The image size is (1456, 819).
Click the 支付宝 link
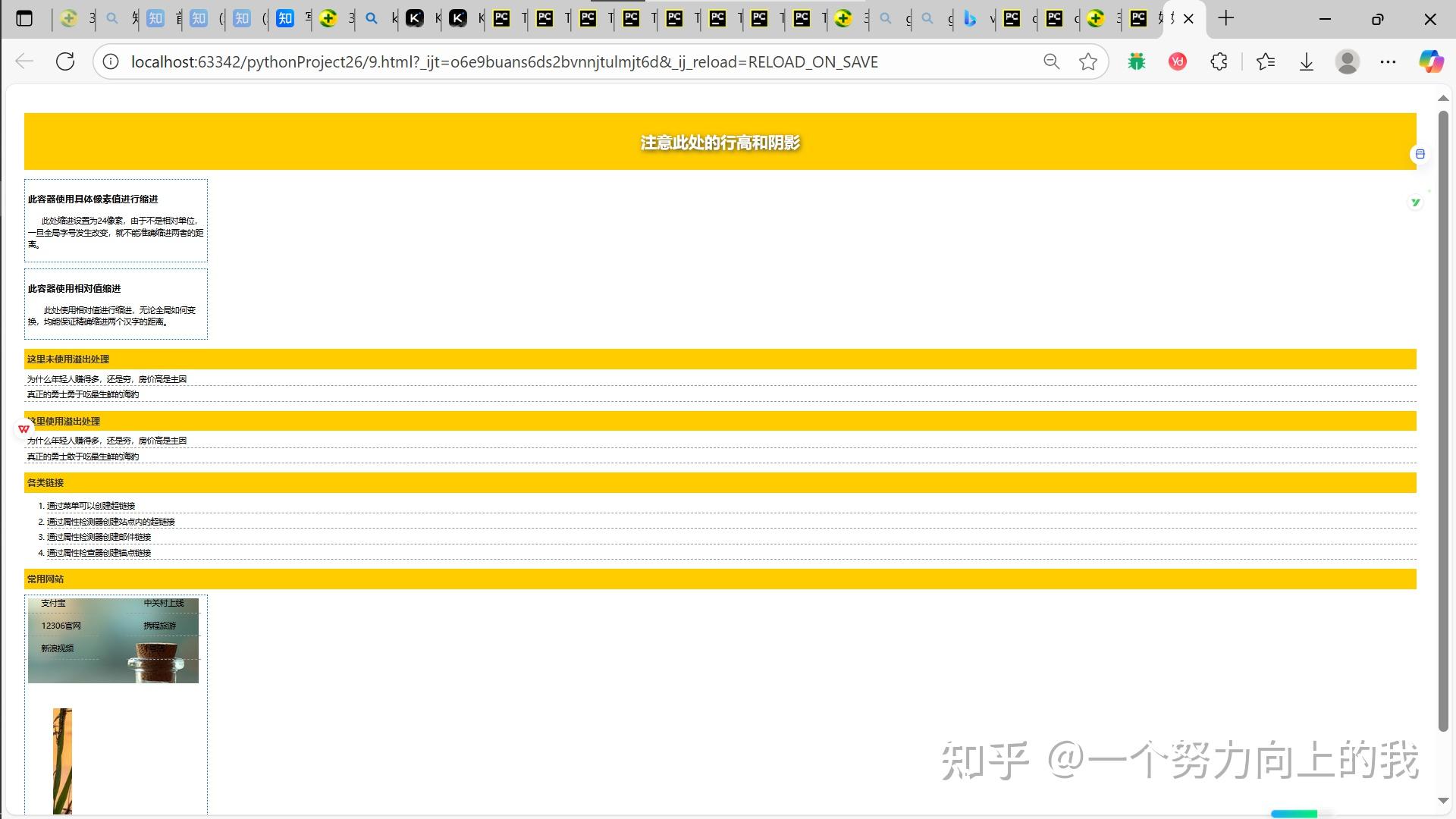click(53, 604)
